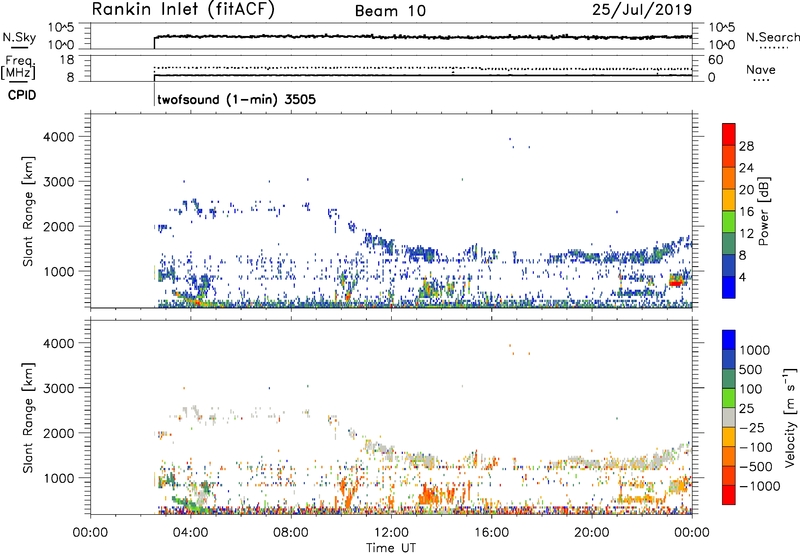This screenshot has width=800, height=554.
Task: Select '24' on the Power color bar
Action: (x=746, y=168)
